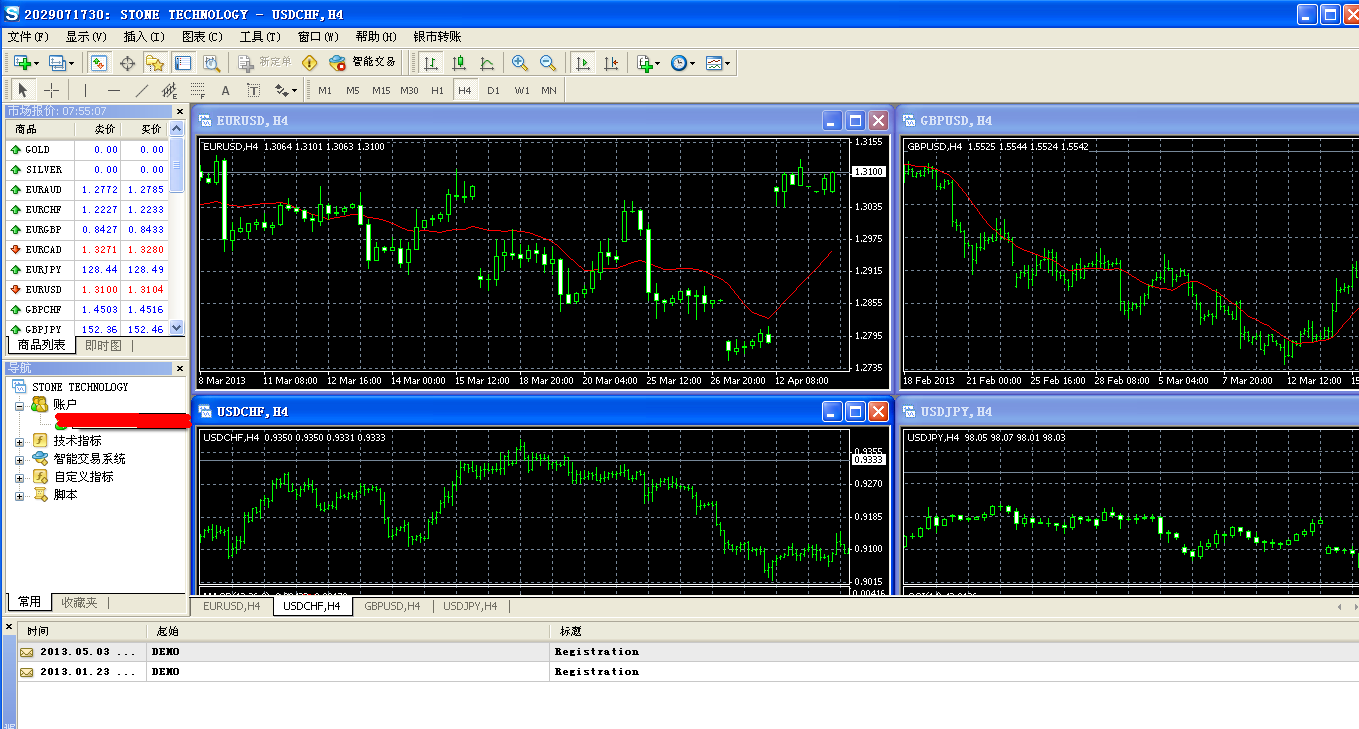
Task: Open the 工具(T) menu
Action: pos(260,36)
